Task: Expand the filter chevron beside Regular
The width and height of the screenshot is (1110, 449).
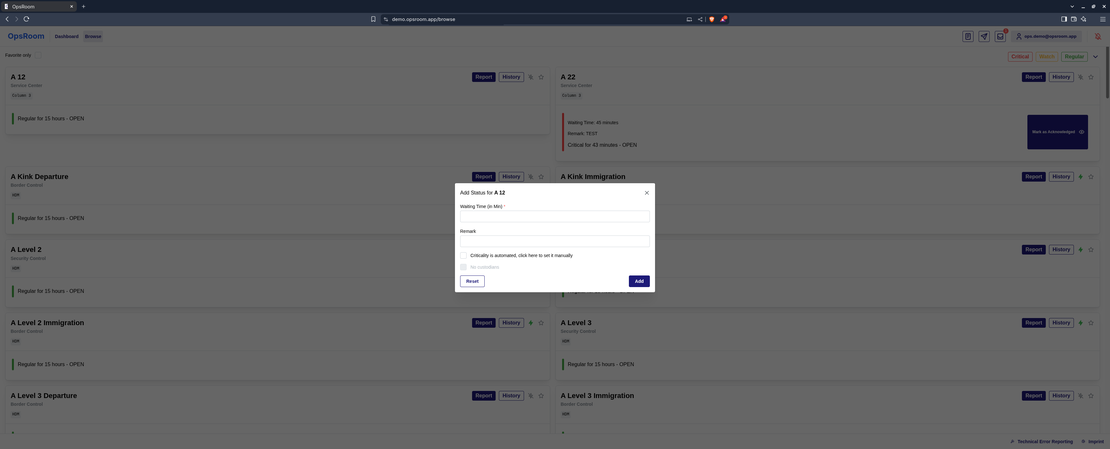Action: point(1096,57)
